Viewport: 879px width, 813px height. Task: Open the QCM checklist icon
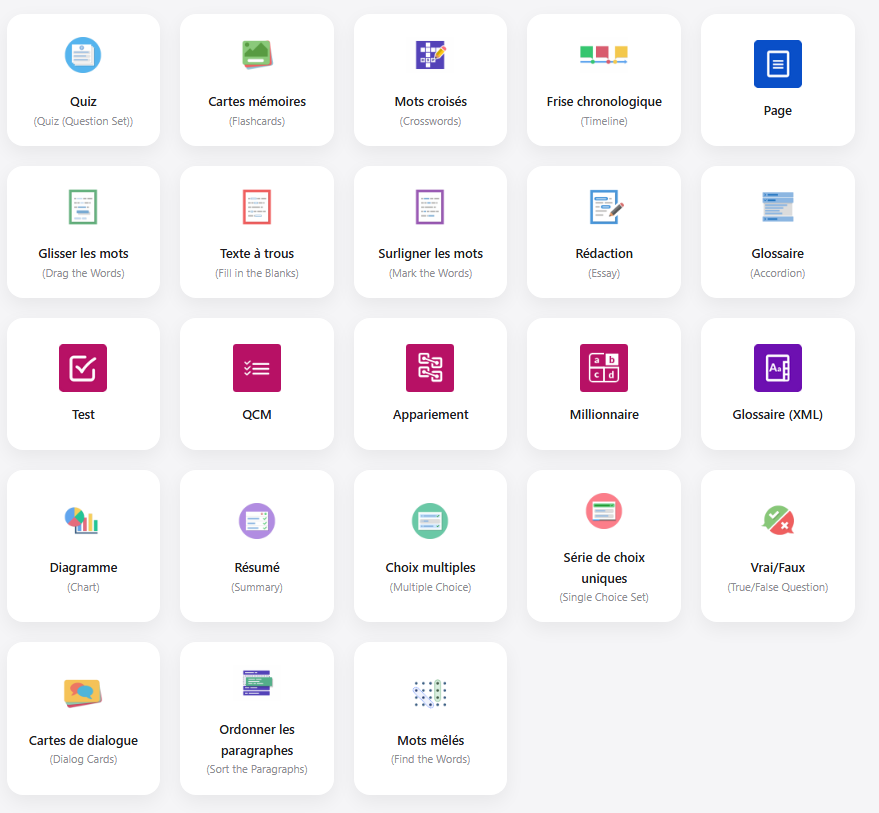click(257, 368)
